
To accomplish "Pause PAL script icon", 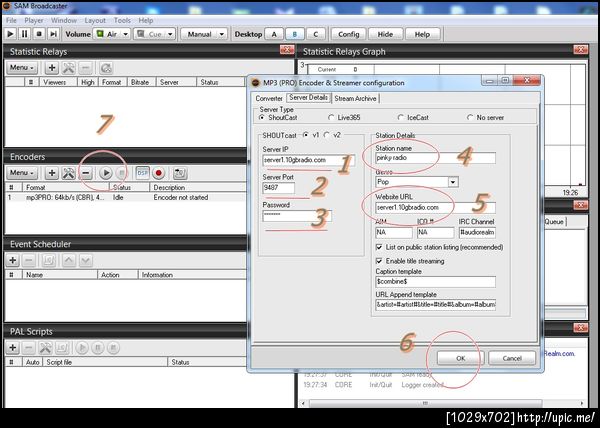I will click(x=98, y=348).
